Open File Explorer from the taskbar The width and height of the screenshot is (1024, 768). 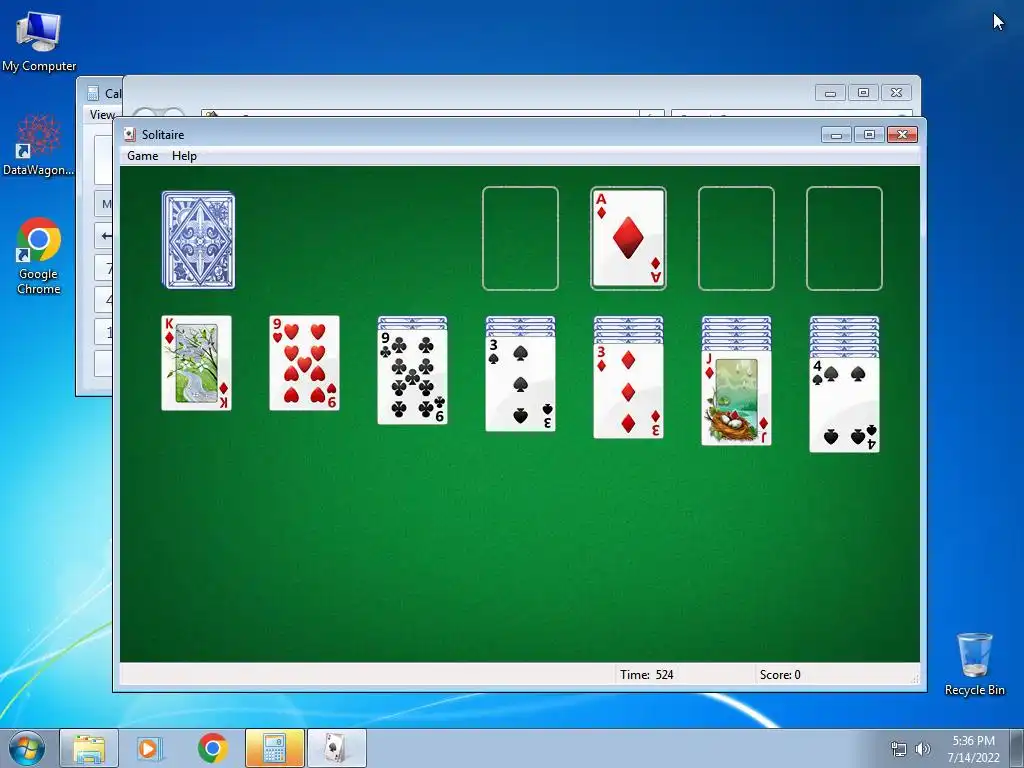(x=89, y=748)
